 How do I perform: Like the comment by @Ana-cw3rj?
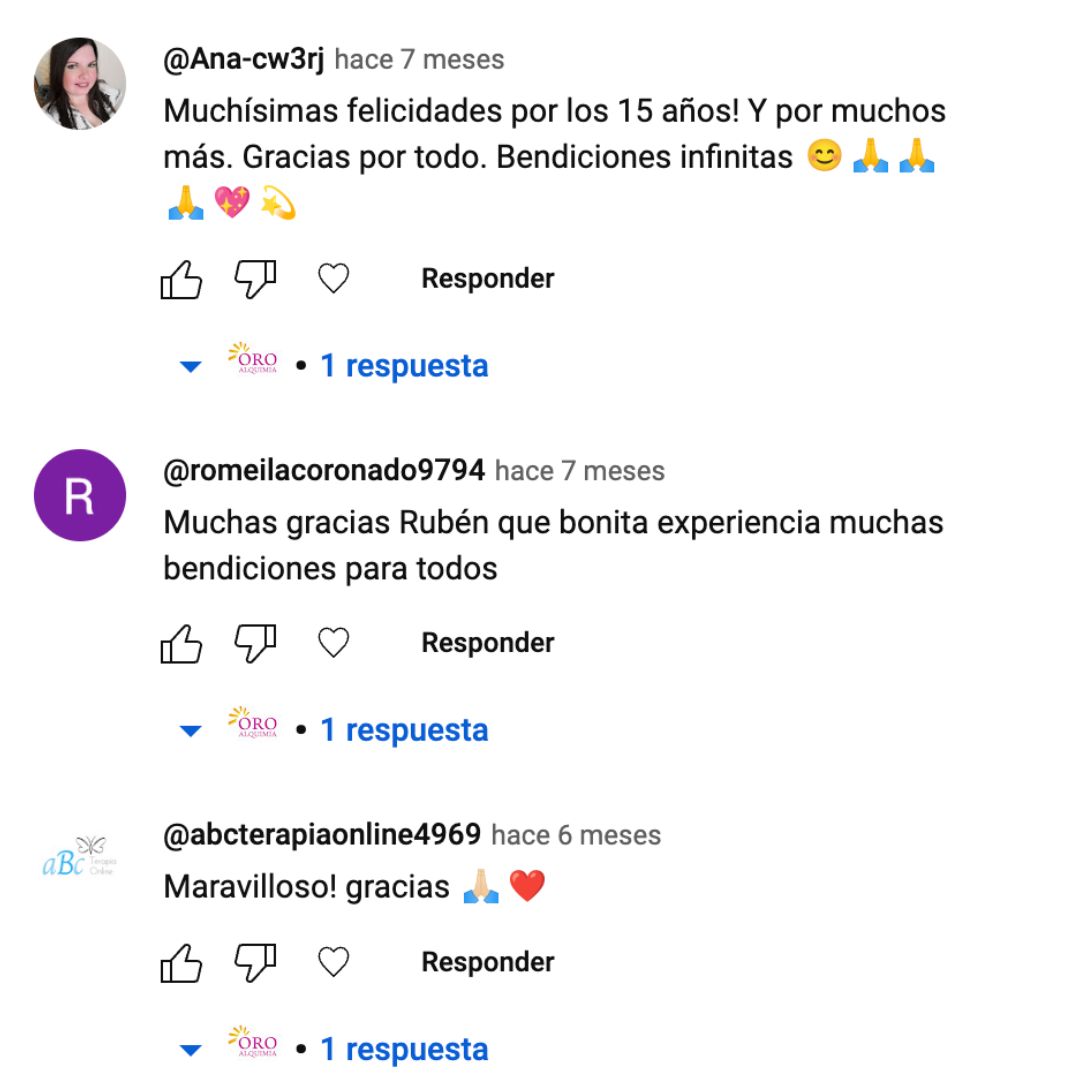pos(181,280)
